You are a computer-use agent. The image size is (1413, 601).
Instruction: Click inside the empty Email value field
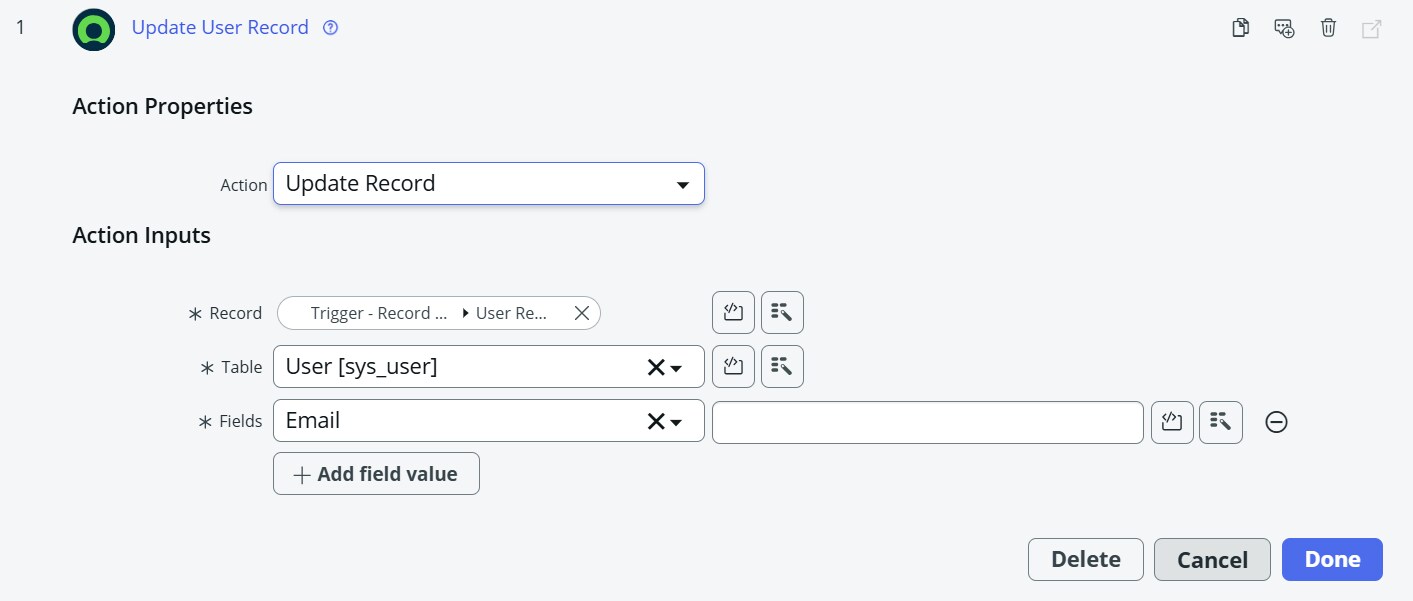925,422
